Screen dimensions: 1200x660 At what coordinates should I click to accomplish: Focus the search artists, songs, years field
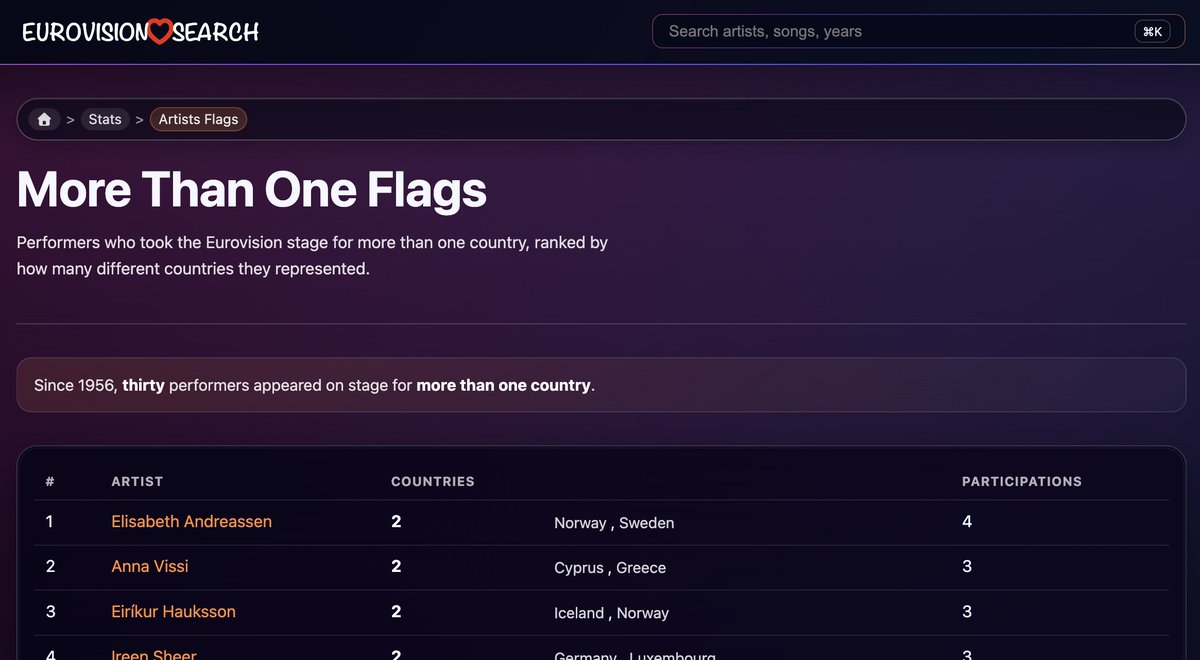click(x=918, y=32)
